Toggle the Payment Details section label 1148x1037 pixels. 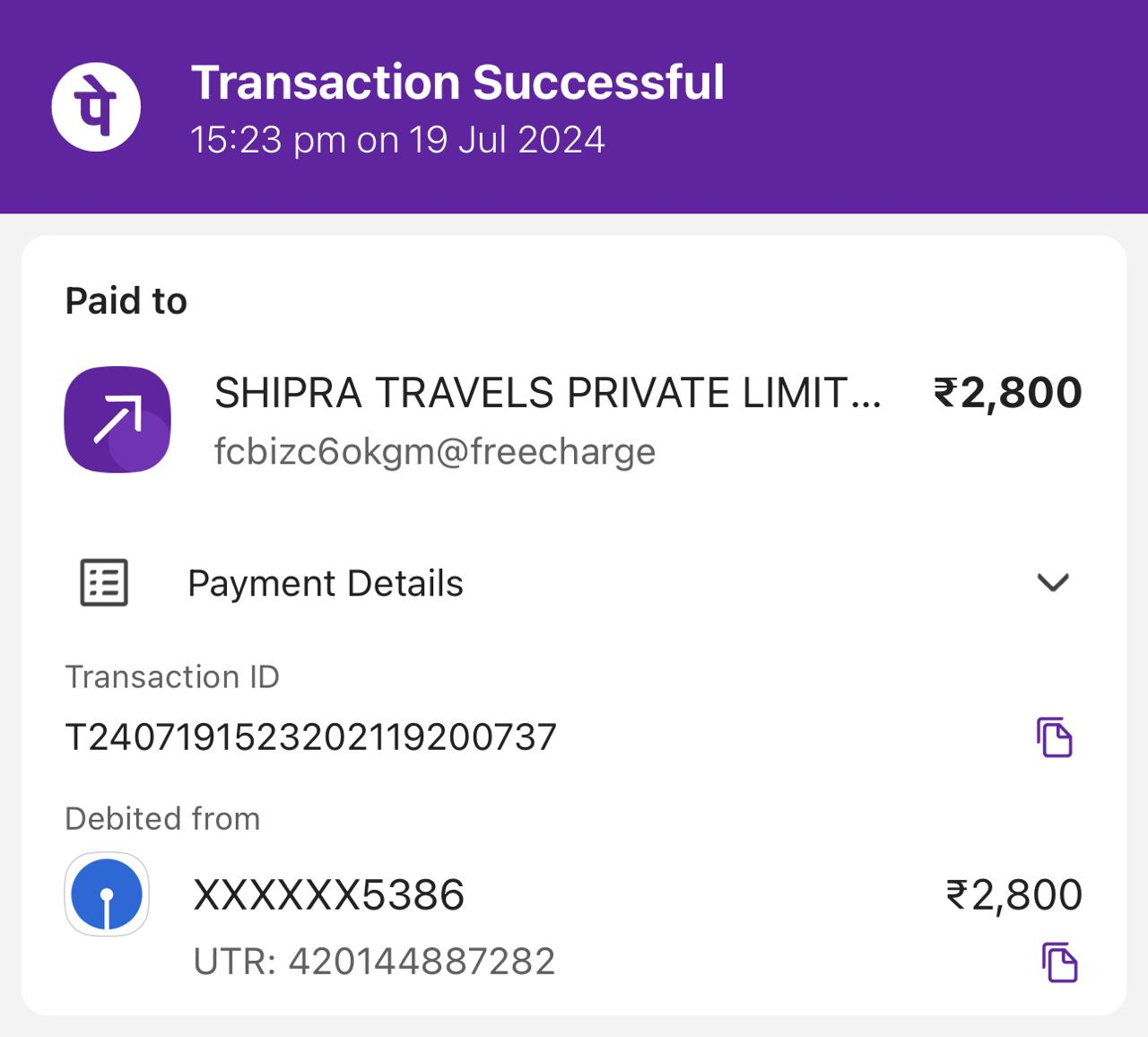pyautogui.click(x=326, y=583)
